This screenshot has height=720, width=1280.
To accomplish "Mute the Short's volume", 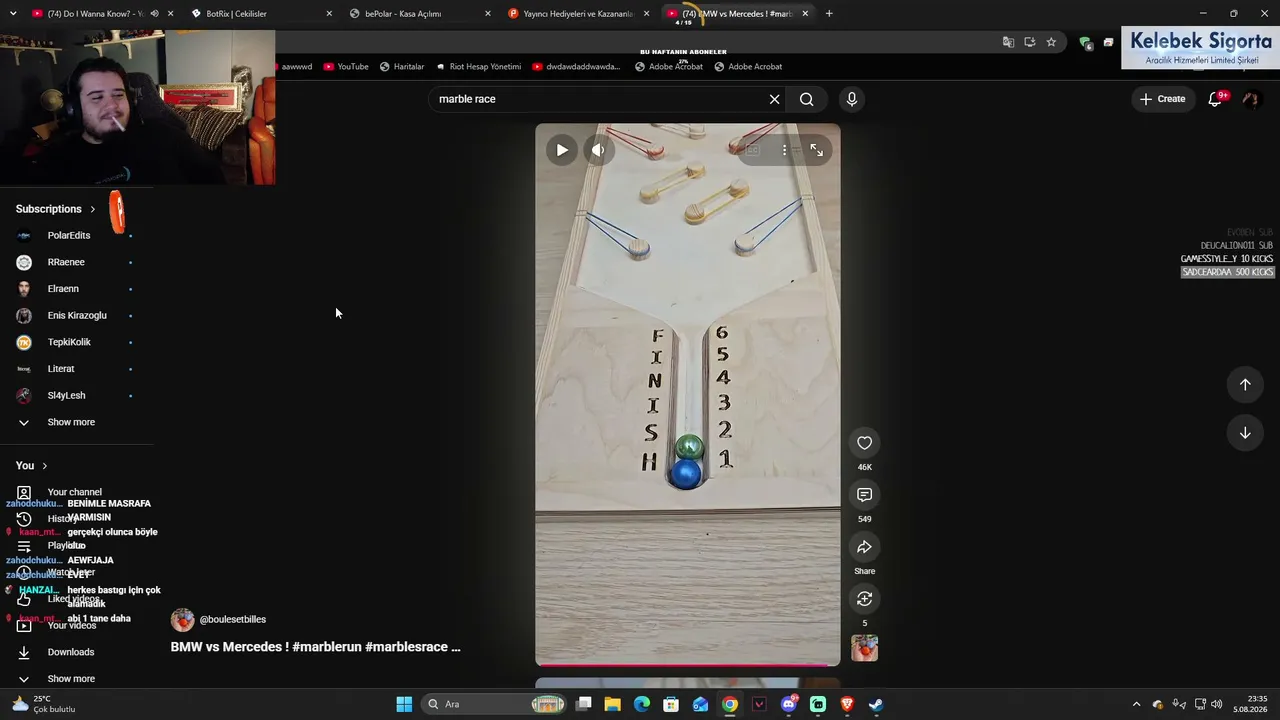I will pos(598,150).
